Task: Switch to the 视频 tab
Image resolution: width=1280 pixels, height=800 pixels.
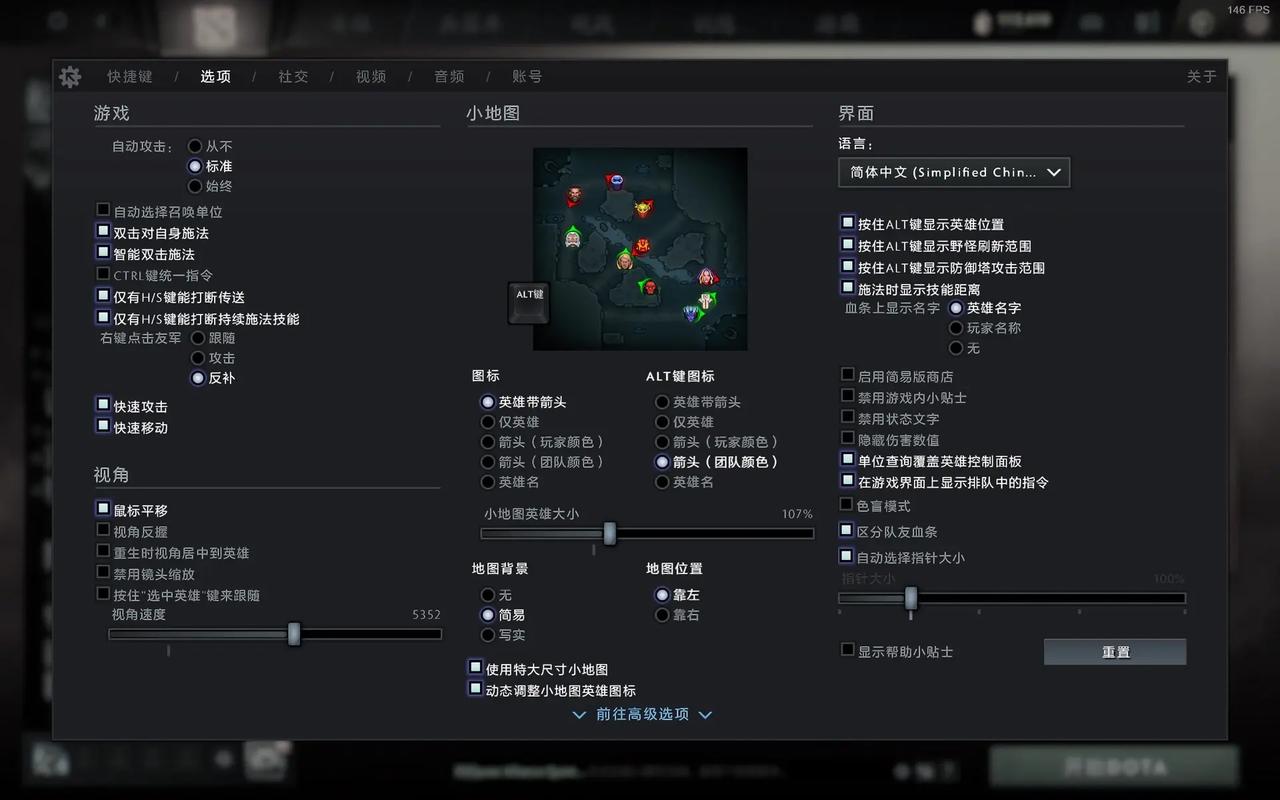Action: click(370, 76)
